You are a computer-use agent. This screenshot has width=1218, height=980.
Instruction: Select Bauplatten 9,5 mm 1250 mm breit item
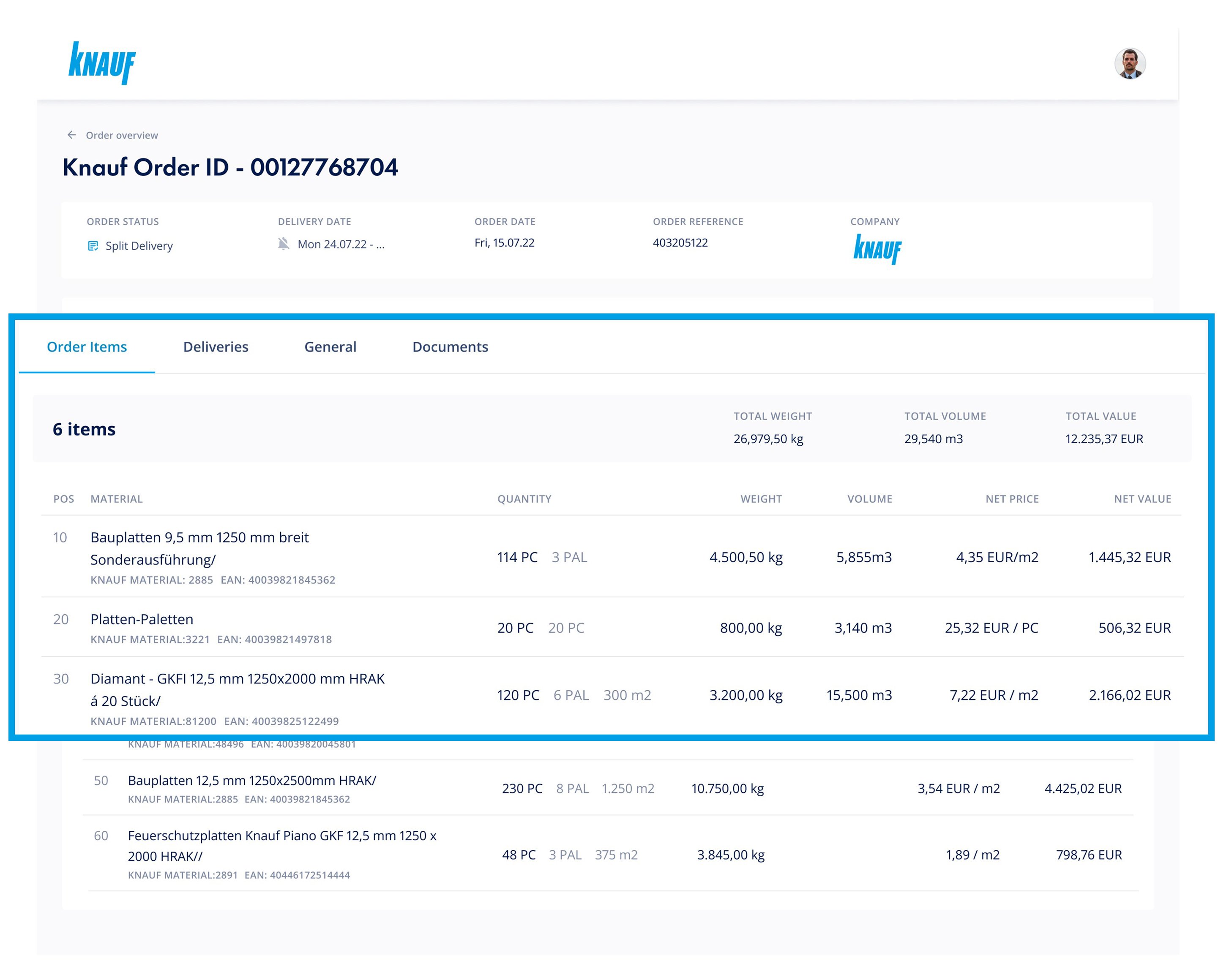tap(199, 548)
